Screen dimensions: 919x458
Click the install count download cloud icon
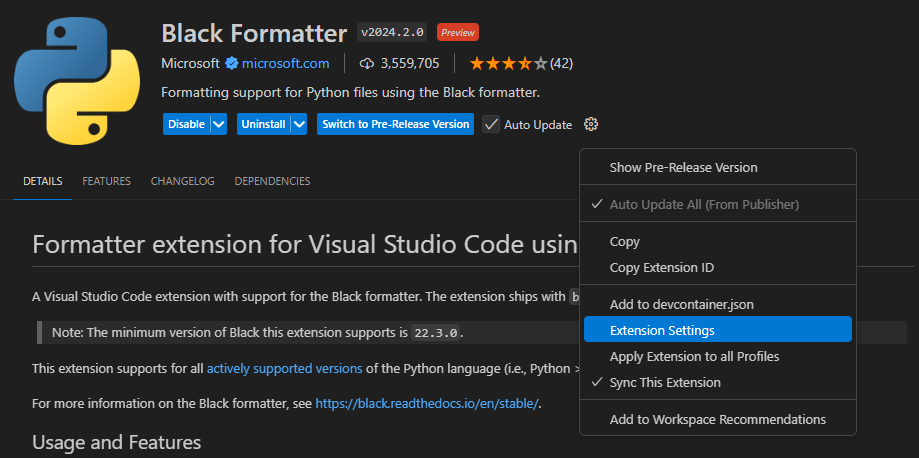[367, 63]
